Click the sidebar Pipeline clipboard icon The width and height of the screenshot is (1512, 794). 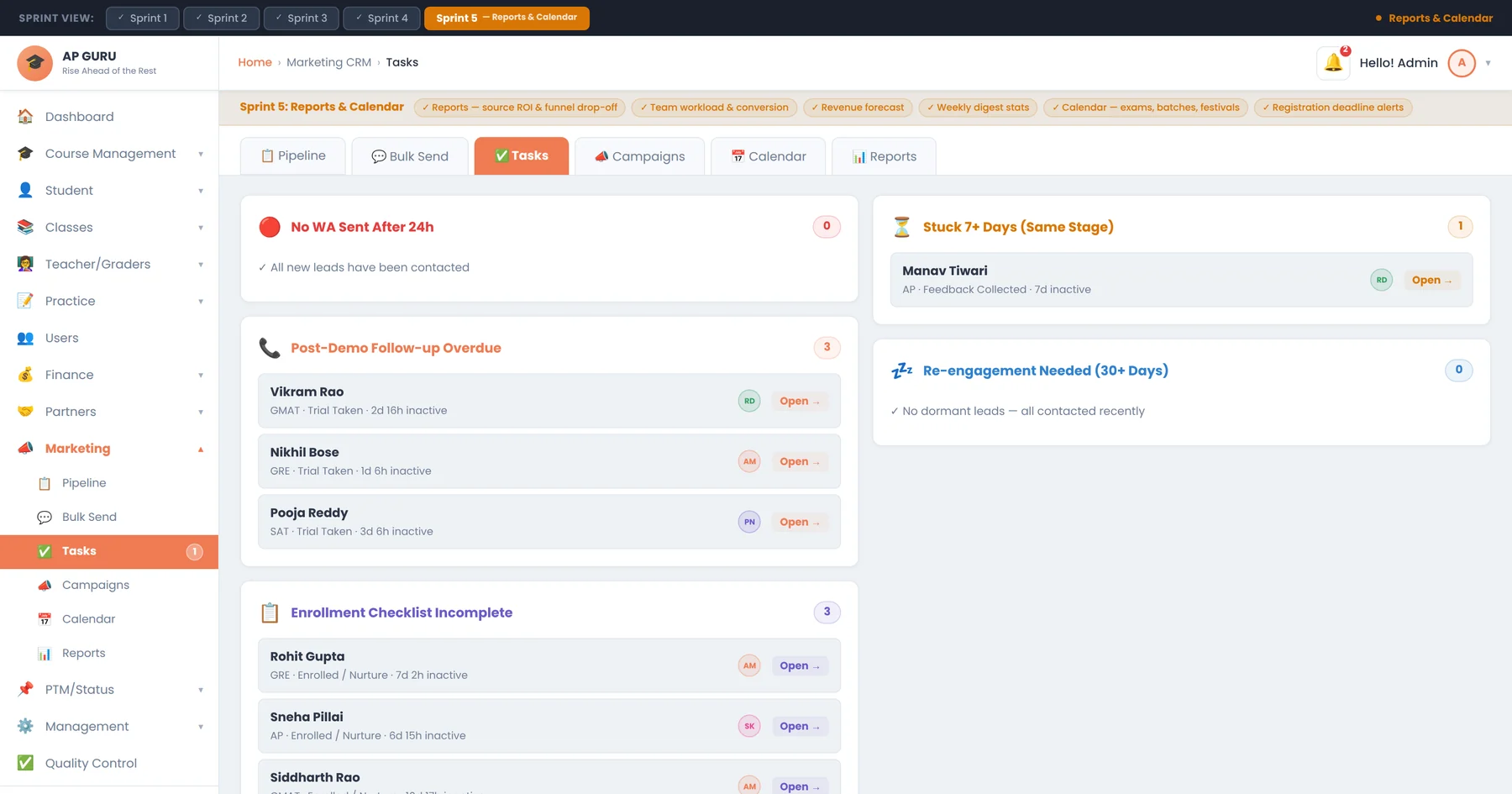click(x=45, y=484)
